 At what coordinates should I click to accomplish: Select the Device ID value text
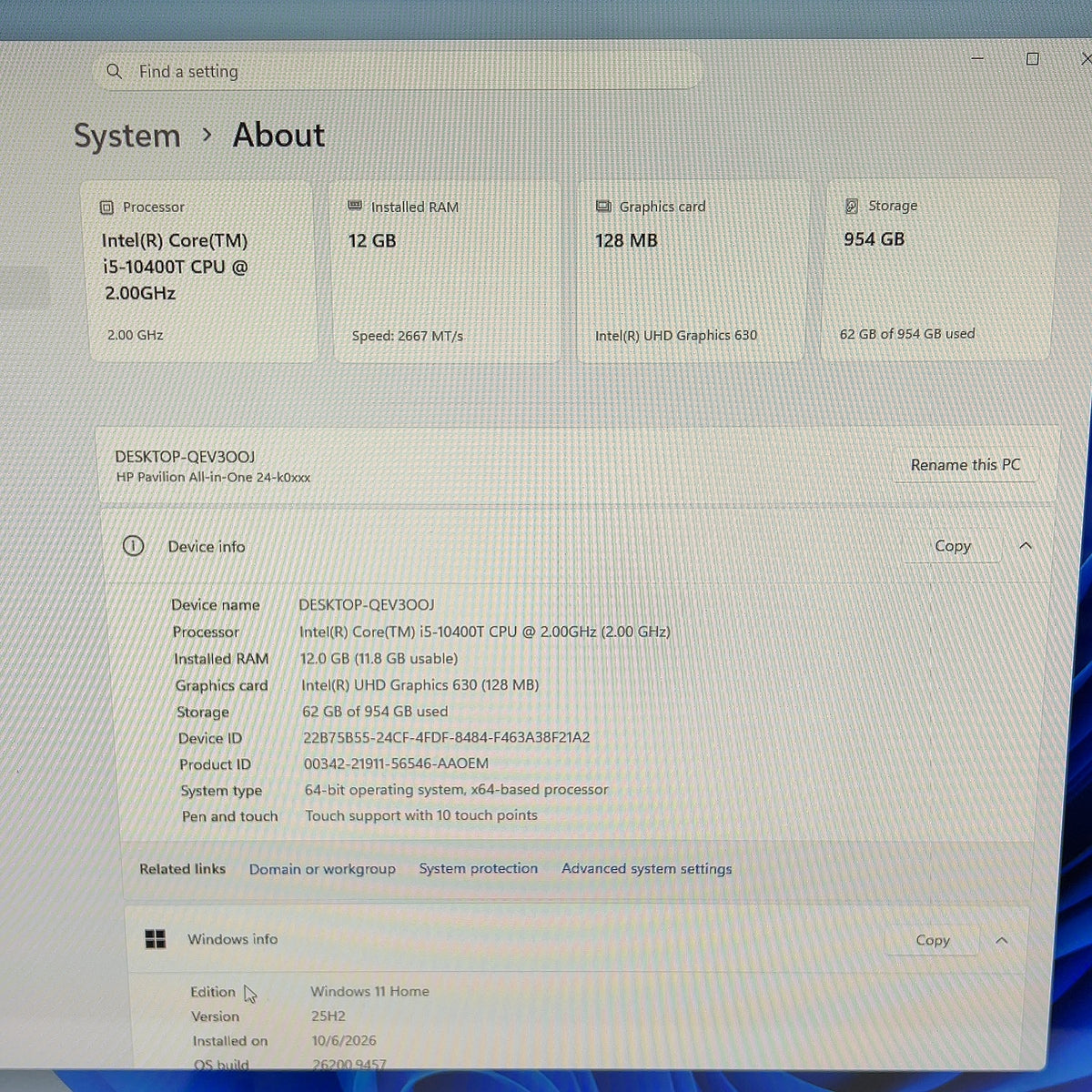(x=446, y=737)
